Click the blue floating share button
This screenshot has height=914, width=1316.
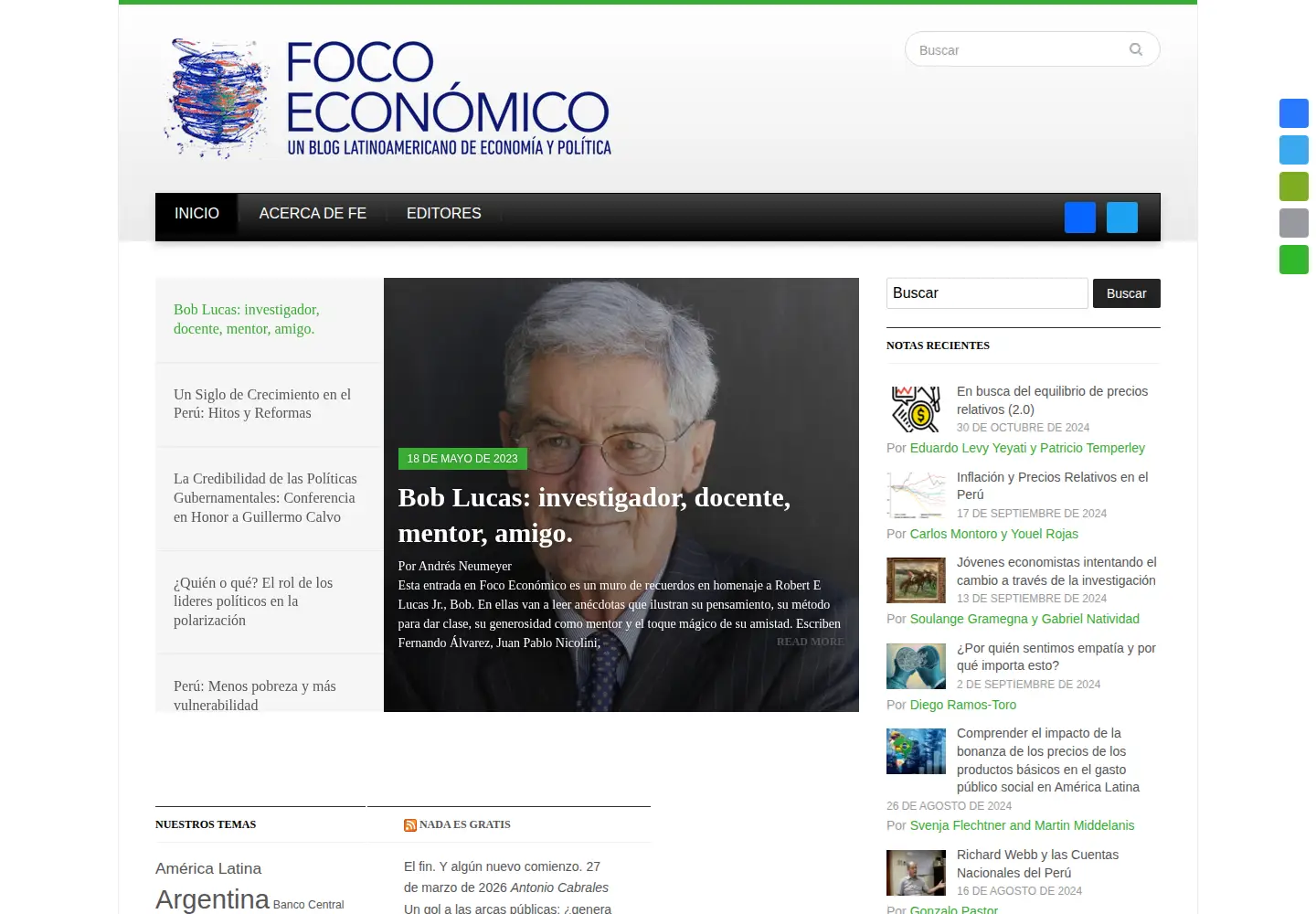tap(1294, 113)
